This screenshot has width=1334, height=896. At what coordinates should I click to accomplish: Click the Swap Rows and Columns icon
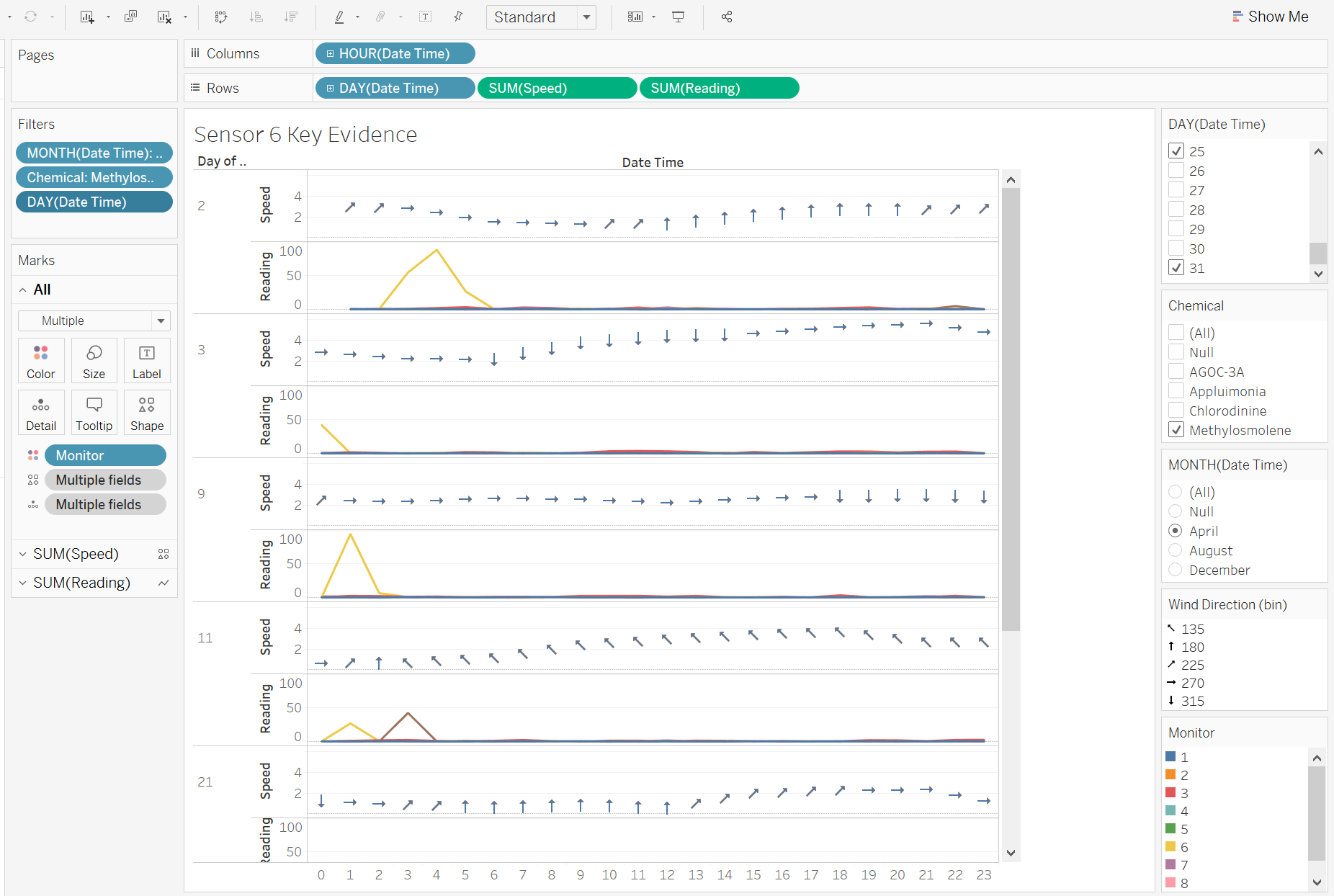(221, 17)
